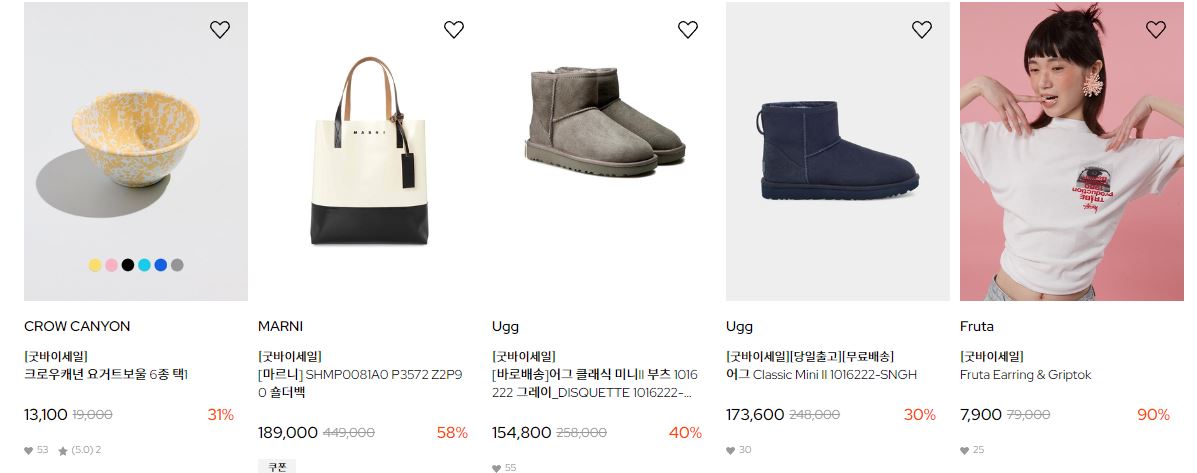This screenshot has width=1197, height=473.
Task: Open the navy Ugg boot thumbnail
Action: pos(837,151)
